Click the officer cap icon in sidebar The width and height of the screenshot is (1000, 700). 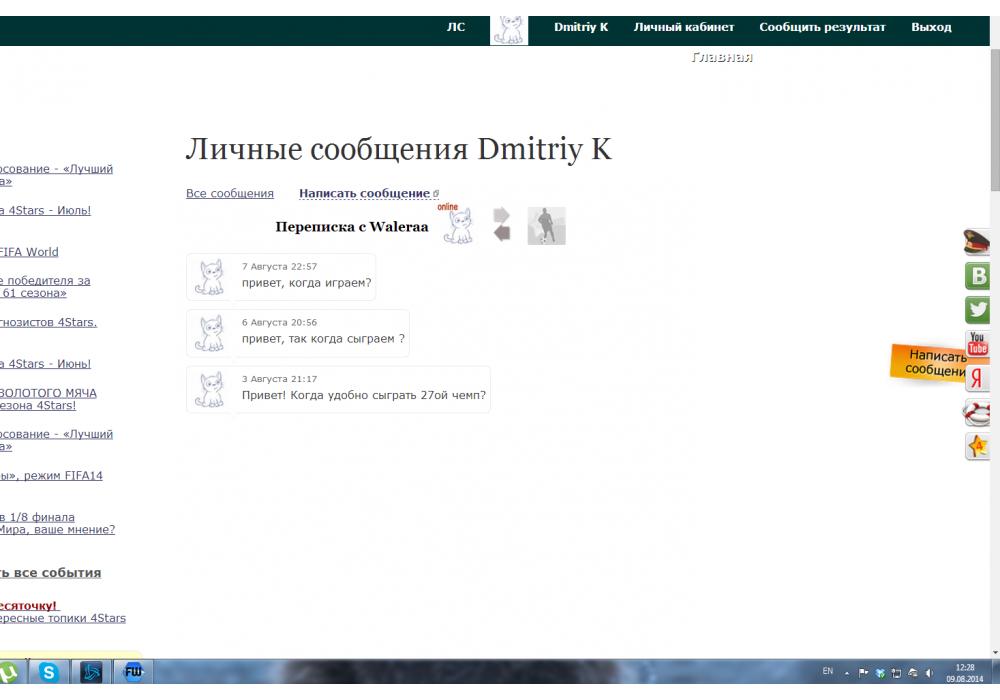(x=977, y=241)
